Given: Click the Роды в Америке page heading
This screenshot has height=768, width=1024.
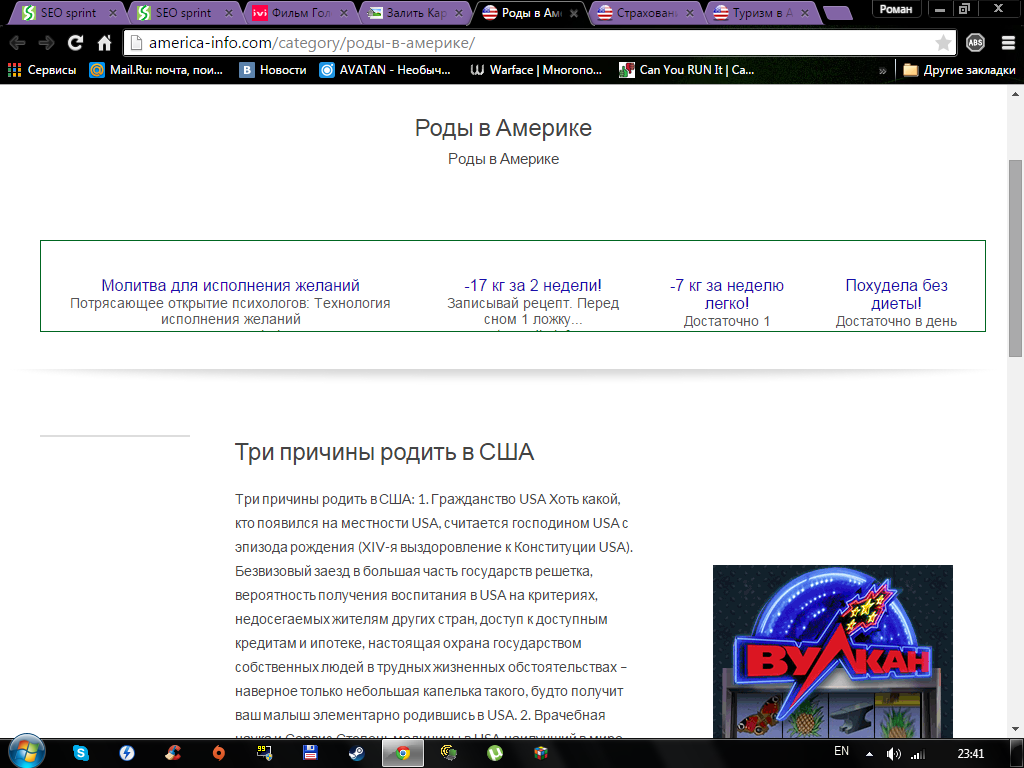Looking at the screenshot, I should [x=503, y=128].
